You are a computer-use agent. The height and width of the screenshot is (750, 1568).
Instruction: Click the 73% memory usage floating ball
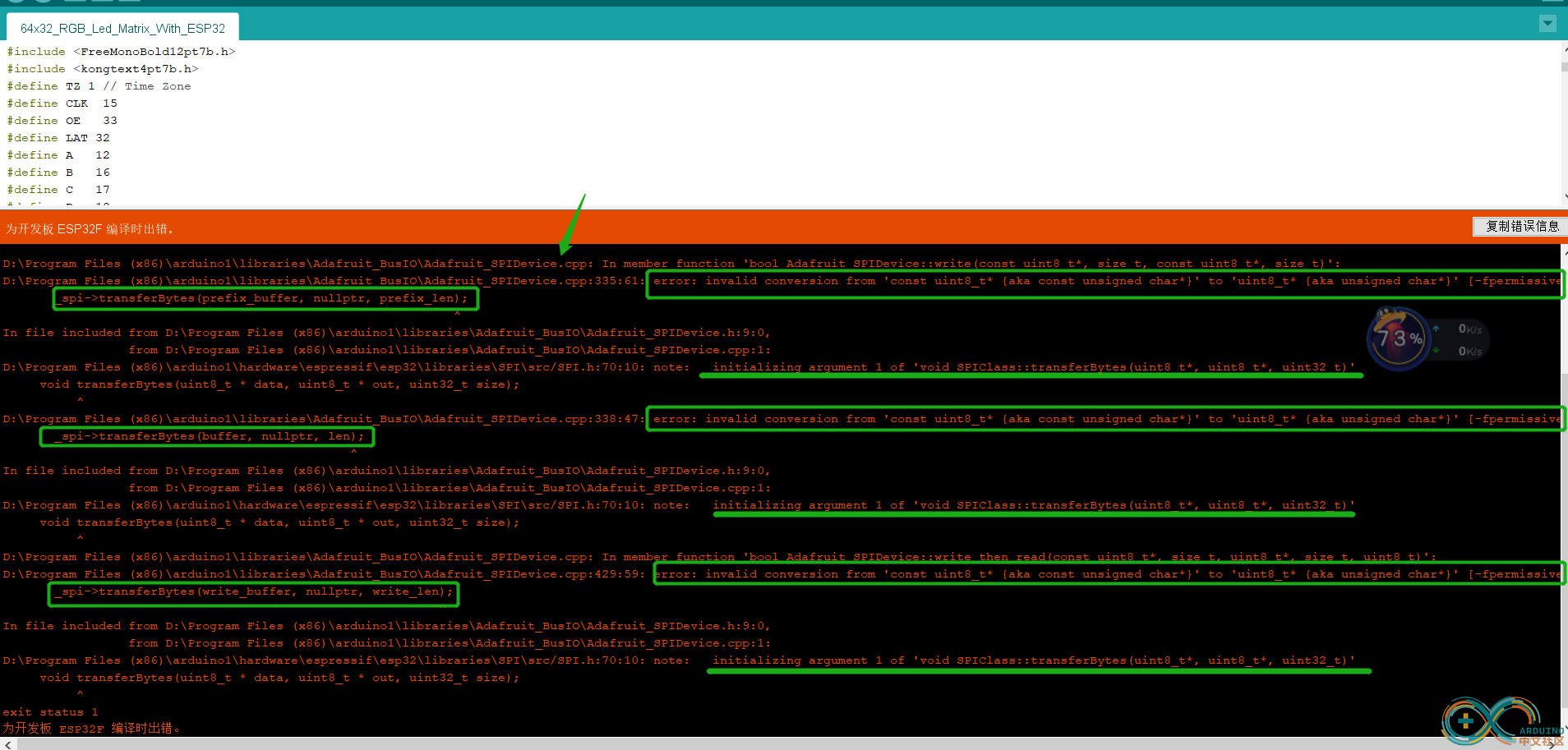pos(1399,338)
